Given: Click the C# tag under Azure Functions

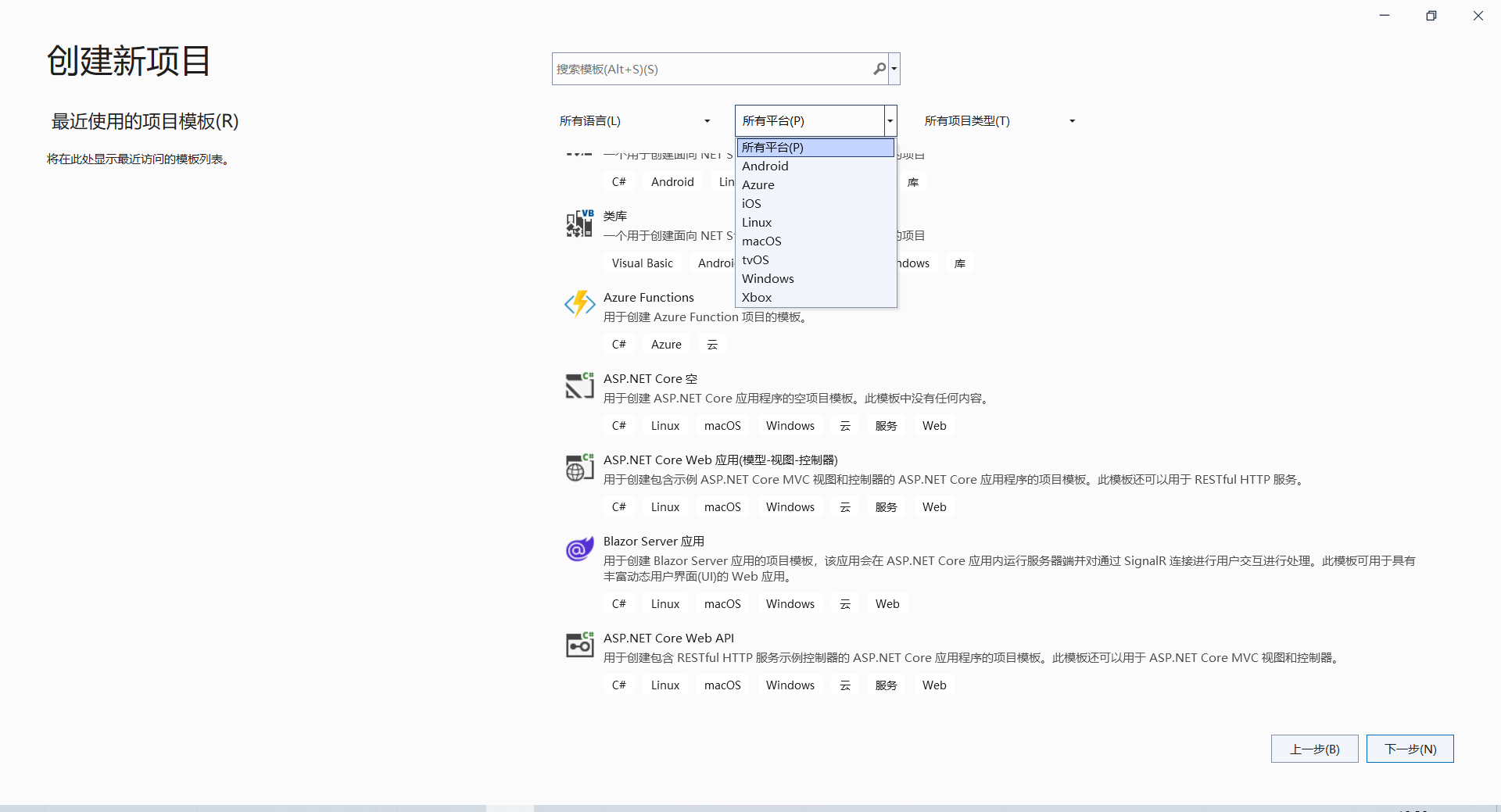Looking at the screenshot, I should point(619,345).
